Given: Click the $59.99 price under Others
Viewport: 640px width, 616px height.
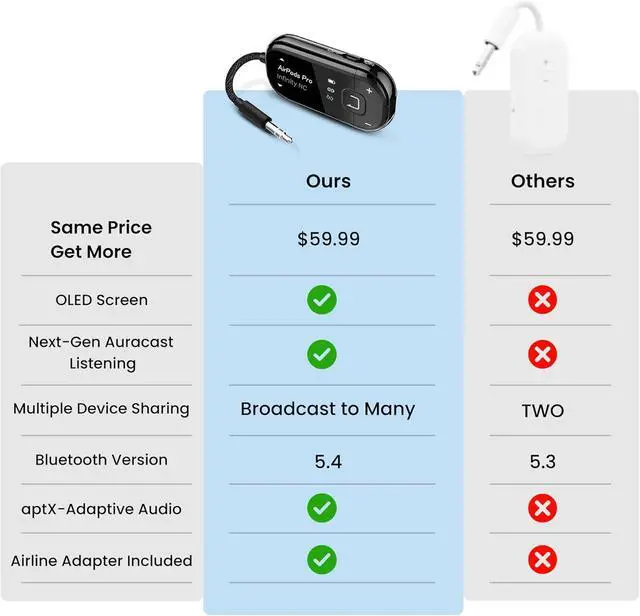Looking at the screenshot, I should pyautogui.click(x=542, y=239).
